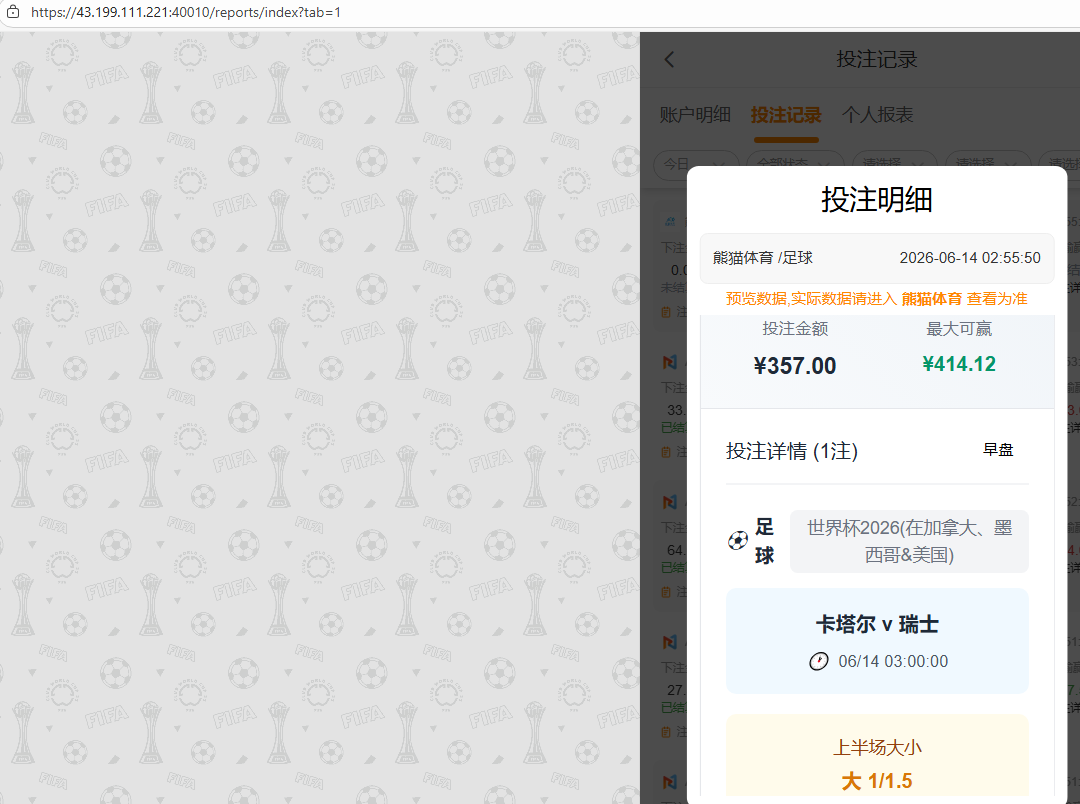Click the 投注记录 page header title
Image resolution: width=1080 pixels, height=804 pixels.
pos(877,60)
